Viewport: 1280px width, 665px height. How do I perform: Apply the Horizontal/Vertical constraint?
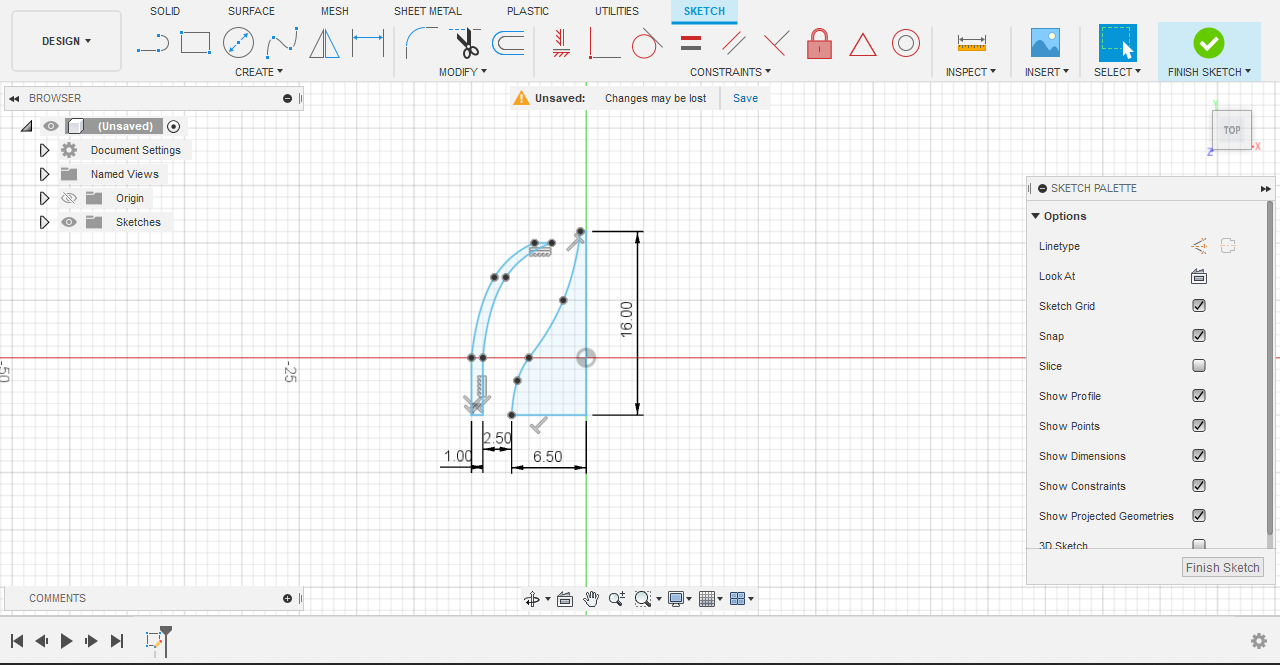[x=561, y=43]
